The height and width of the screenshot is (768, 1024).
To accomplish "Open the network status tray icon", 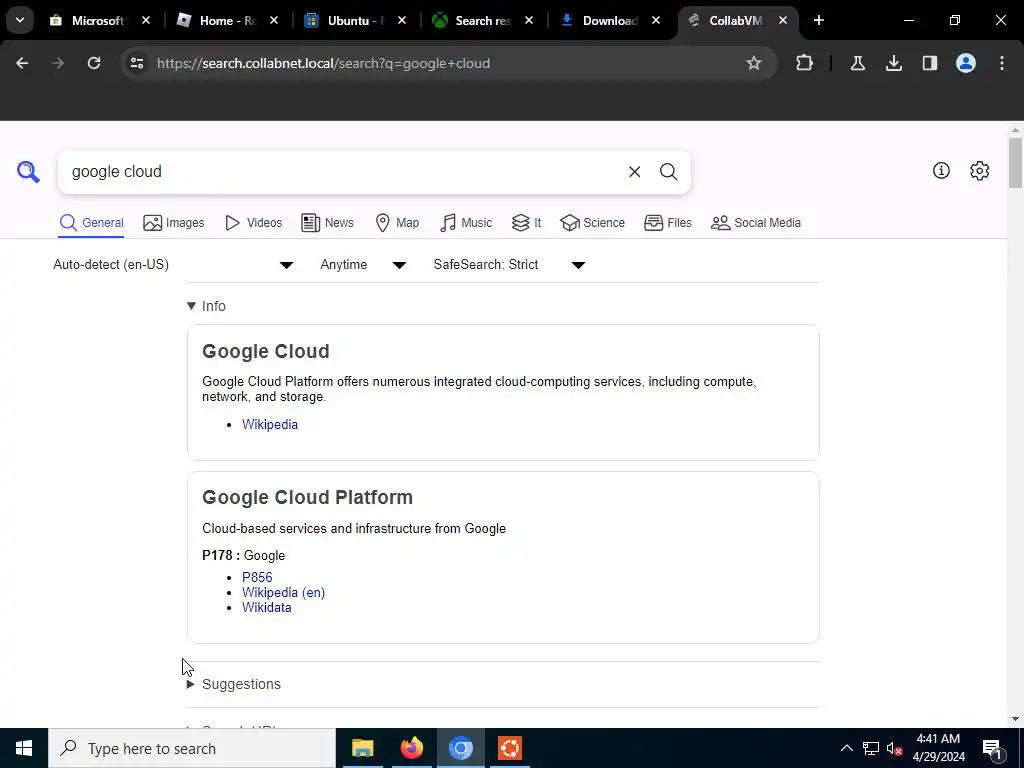I will pyautogui.click(x=871, y=748).
